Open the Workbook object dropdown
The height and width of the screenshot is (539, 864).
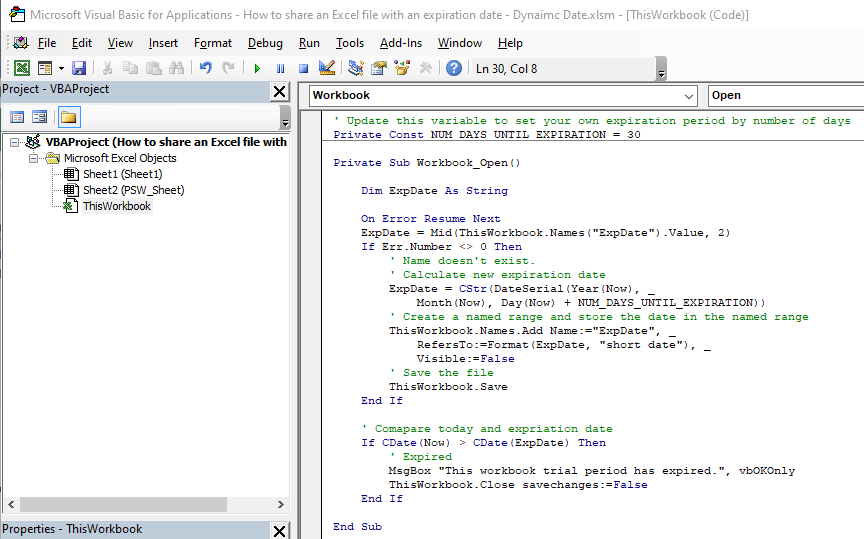(688, 96)
